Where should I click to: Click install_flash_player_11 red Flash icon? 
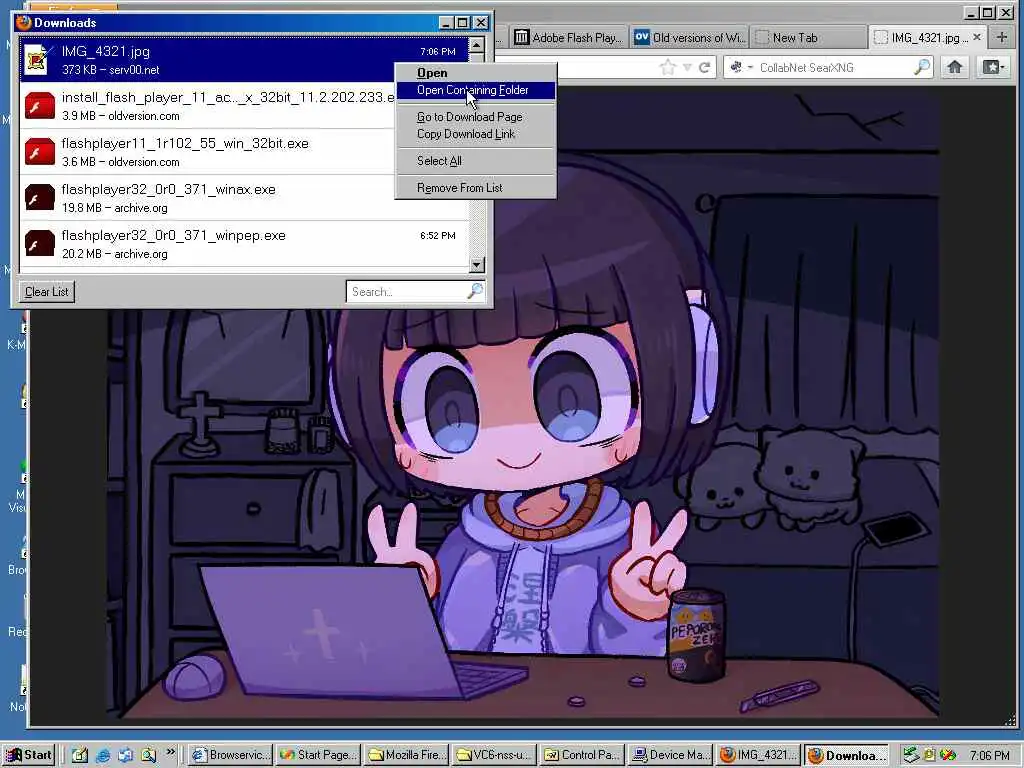[x=39, y=106]
